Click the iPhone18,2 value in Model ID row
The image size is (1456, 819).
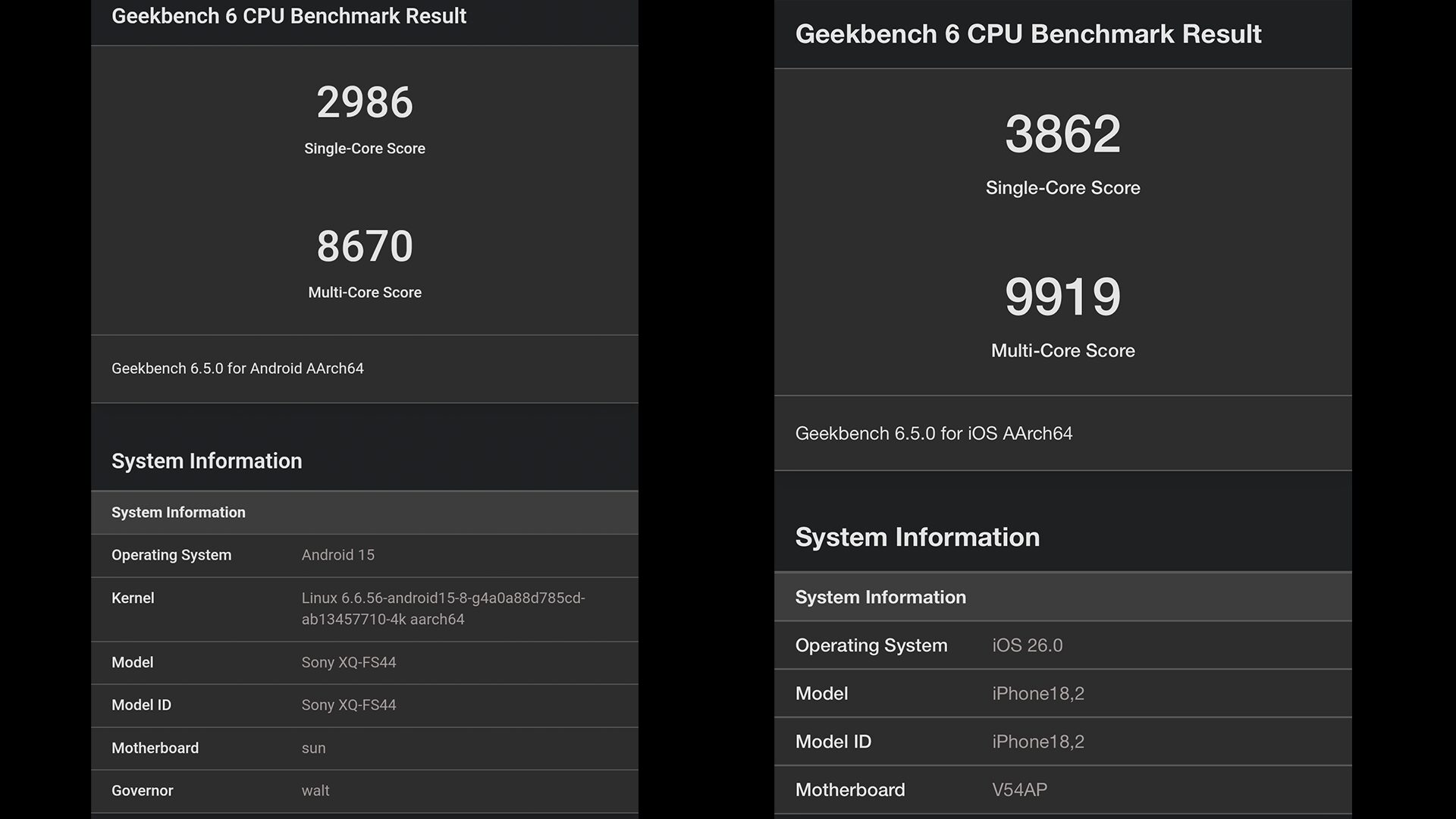(1037, 742)
